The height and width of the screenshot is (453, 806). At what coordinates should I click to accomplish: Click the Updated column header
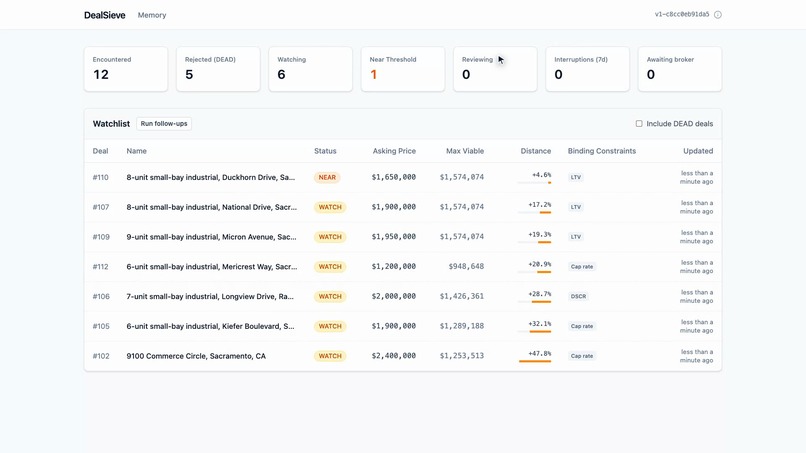pyautogui.click(x=698, y=151)
